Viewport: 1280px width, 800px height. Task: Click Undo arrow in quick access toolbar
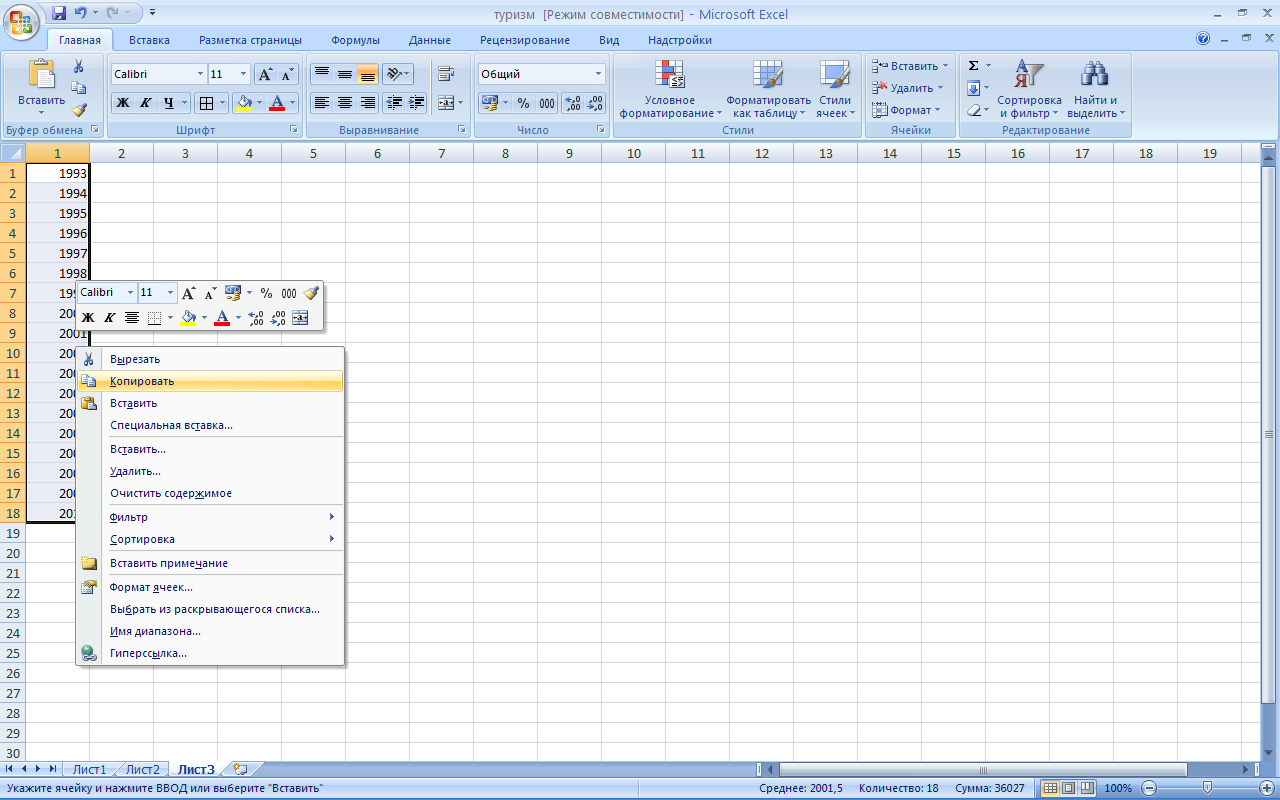(81, 14)
